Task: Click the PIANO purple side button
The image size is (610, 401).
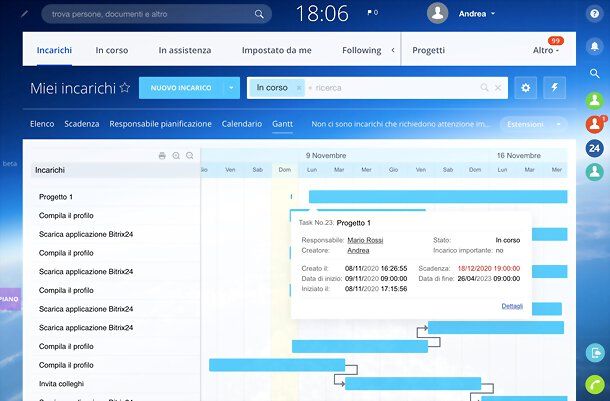Action: pos(10,299)
